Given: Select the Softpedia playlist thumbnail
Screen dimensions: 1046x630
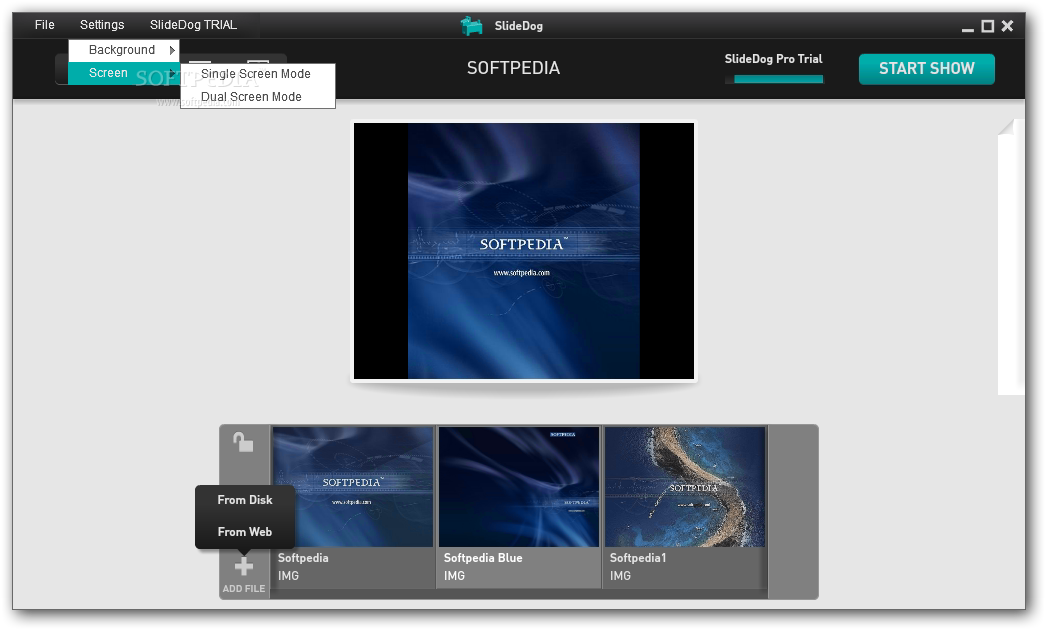Looking at the screenshot, I should pos(353,487).
